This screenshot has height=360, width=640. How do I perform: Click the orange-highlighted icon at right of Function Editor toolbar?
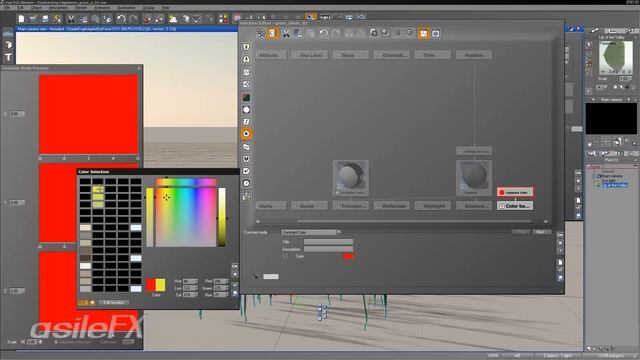(423, 33)
